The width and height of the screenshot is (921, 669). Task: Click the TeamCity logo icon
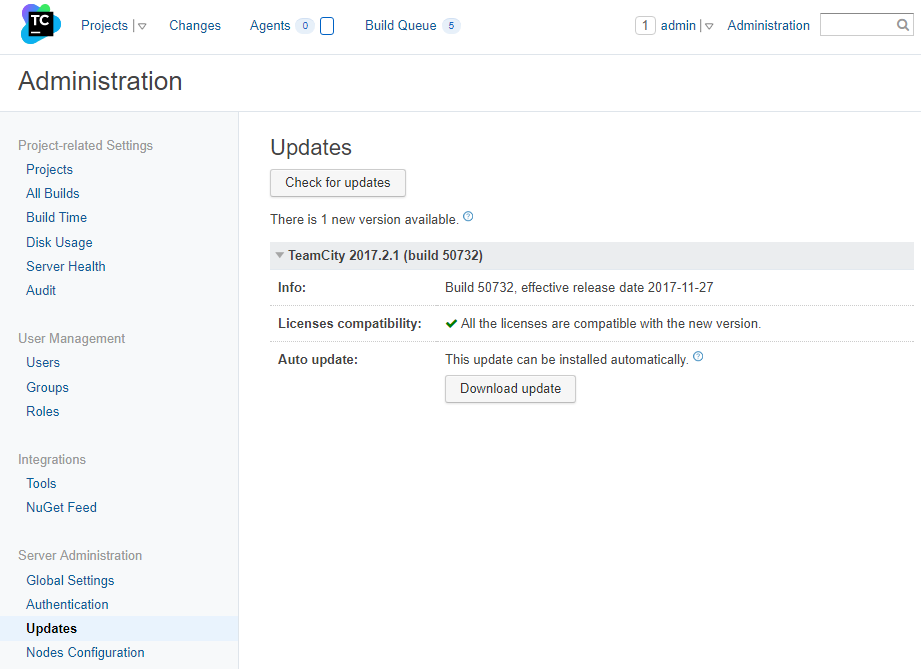click(x=41, y=24)
